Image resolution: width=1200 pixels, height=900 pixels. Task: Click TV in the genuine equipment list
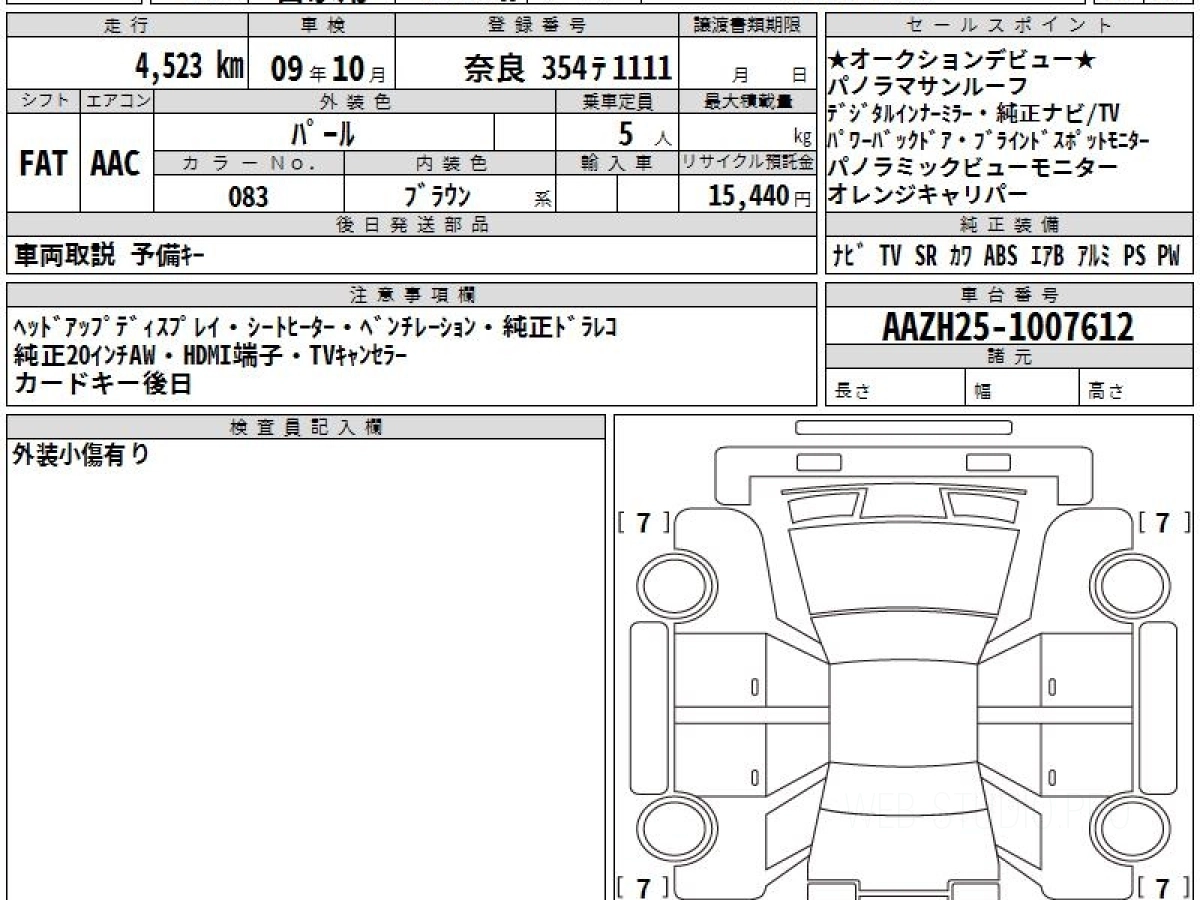[x=890, y=257]
